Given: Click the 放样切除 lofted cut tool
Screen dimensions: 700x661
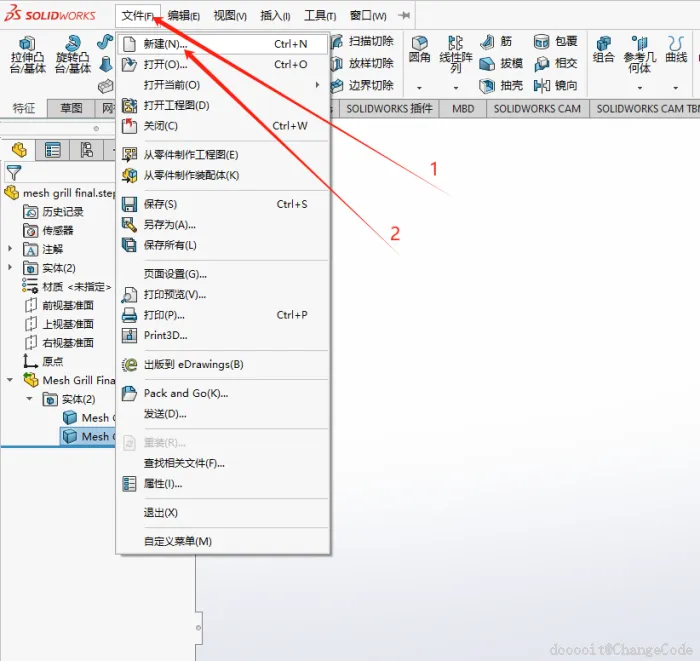Looking at the screenshot, I should pos(362,63).
